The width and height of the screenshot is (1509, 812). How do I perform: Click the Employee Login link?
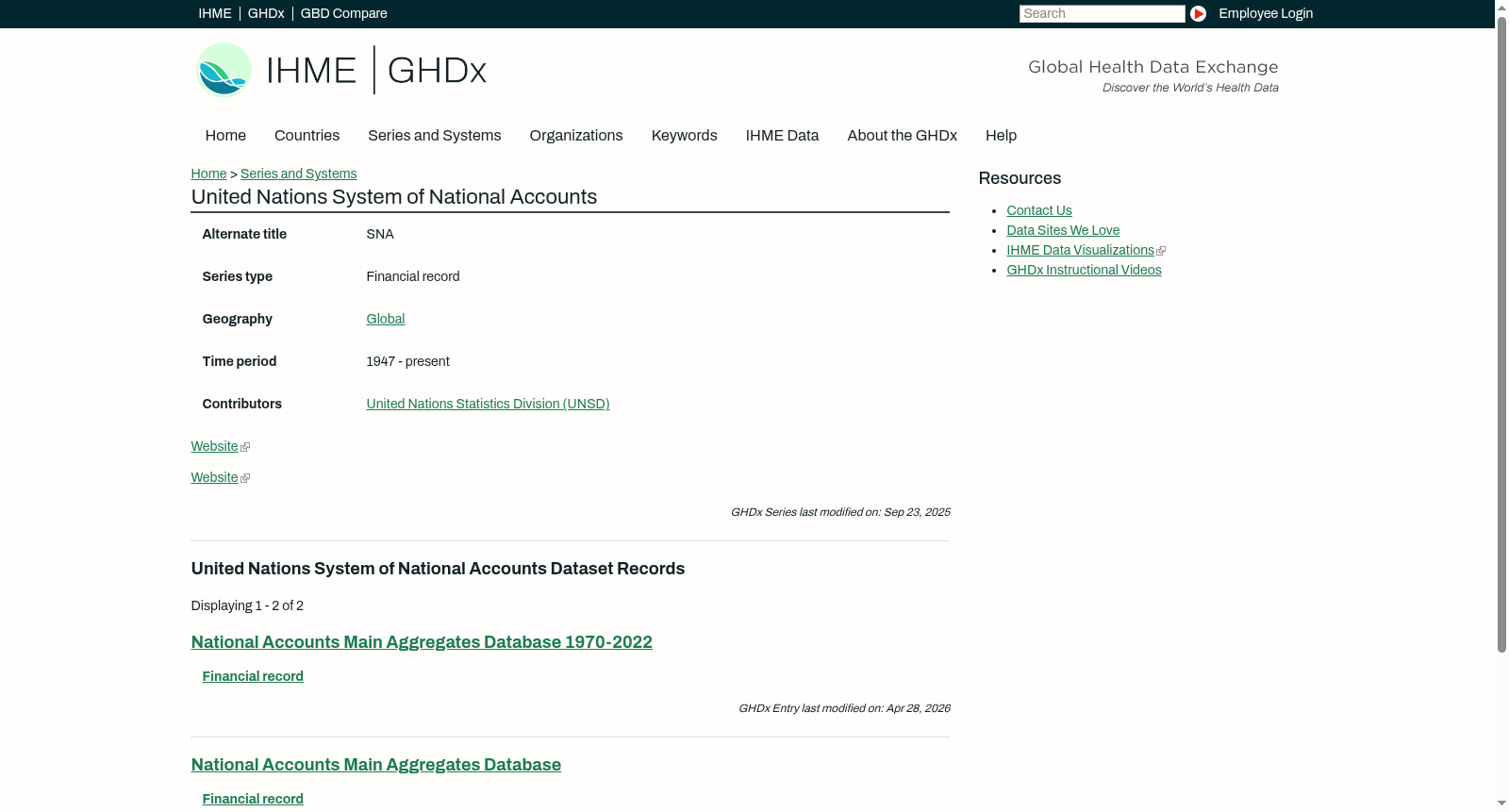1266,13
